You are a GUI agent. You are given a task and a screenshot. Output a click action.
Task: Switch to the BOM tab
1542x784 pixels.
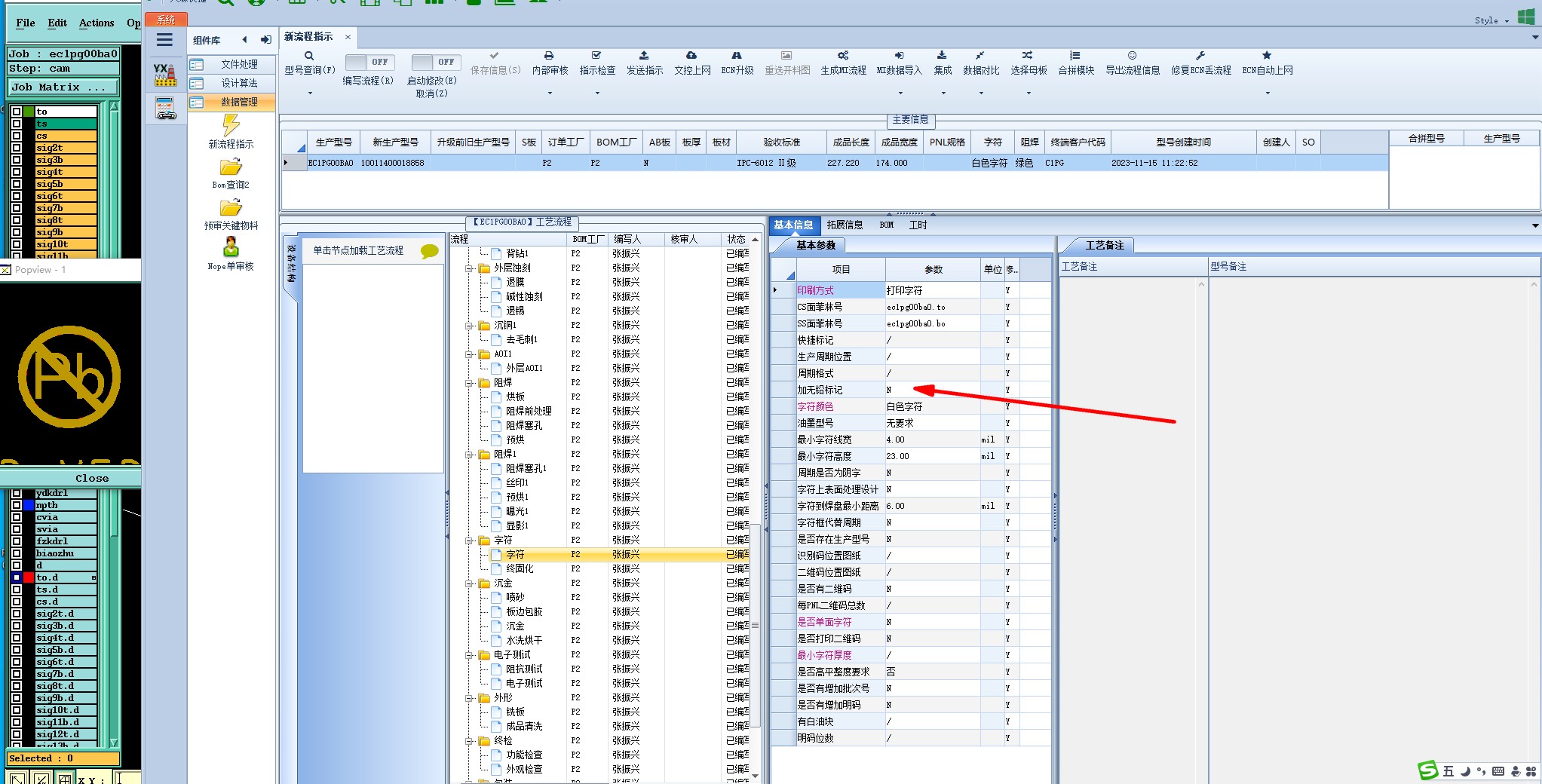click(886, 225)
